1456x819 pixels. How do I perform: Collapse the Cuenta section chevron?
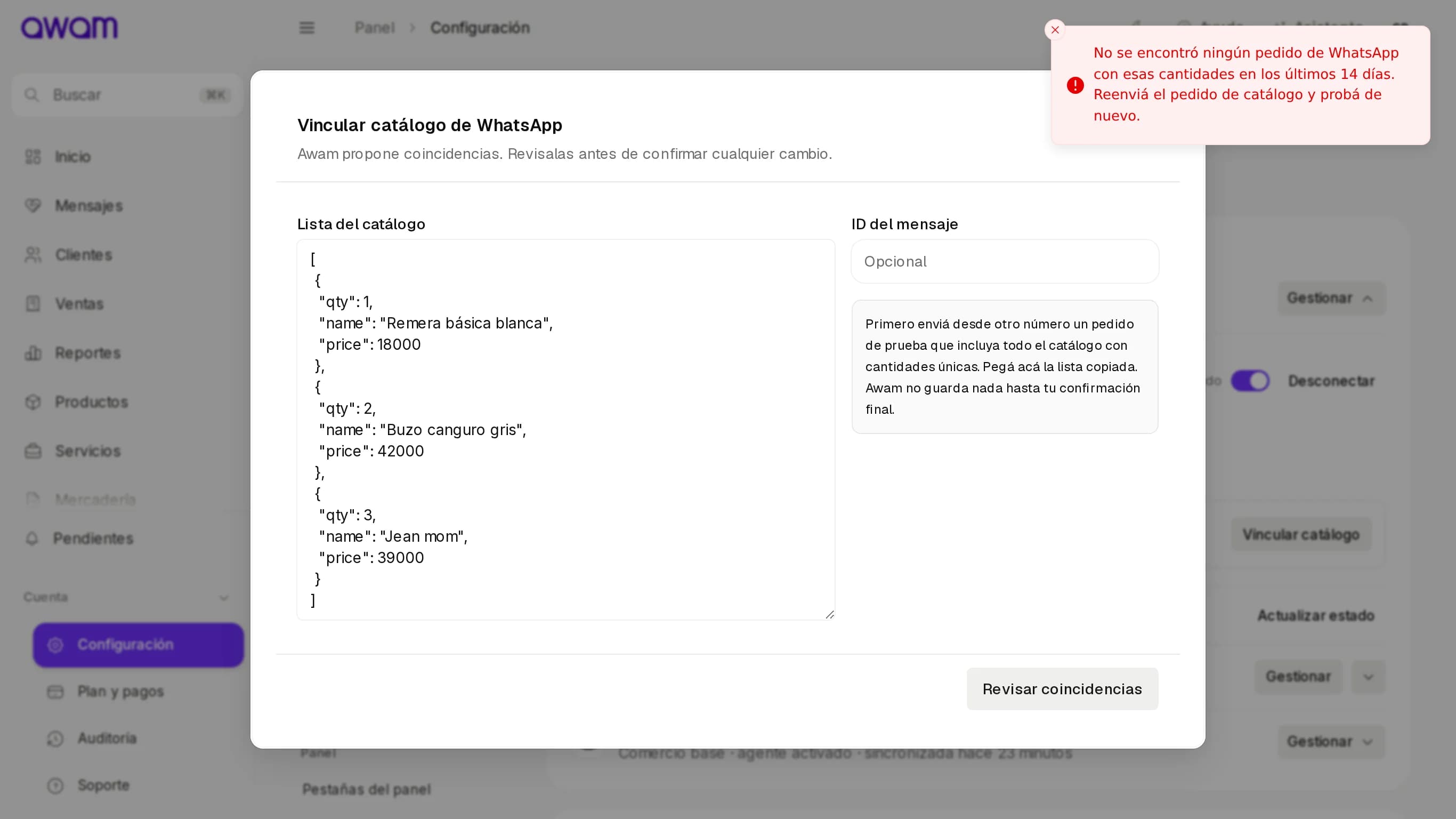224,598
